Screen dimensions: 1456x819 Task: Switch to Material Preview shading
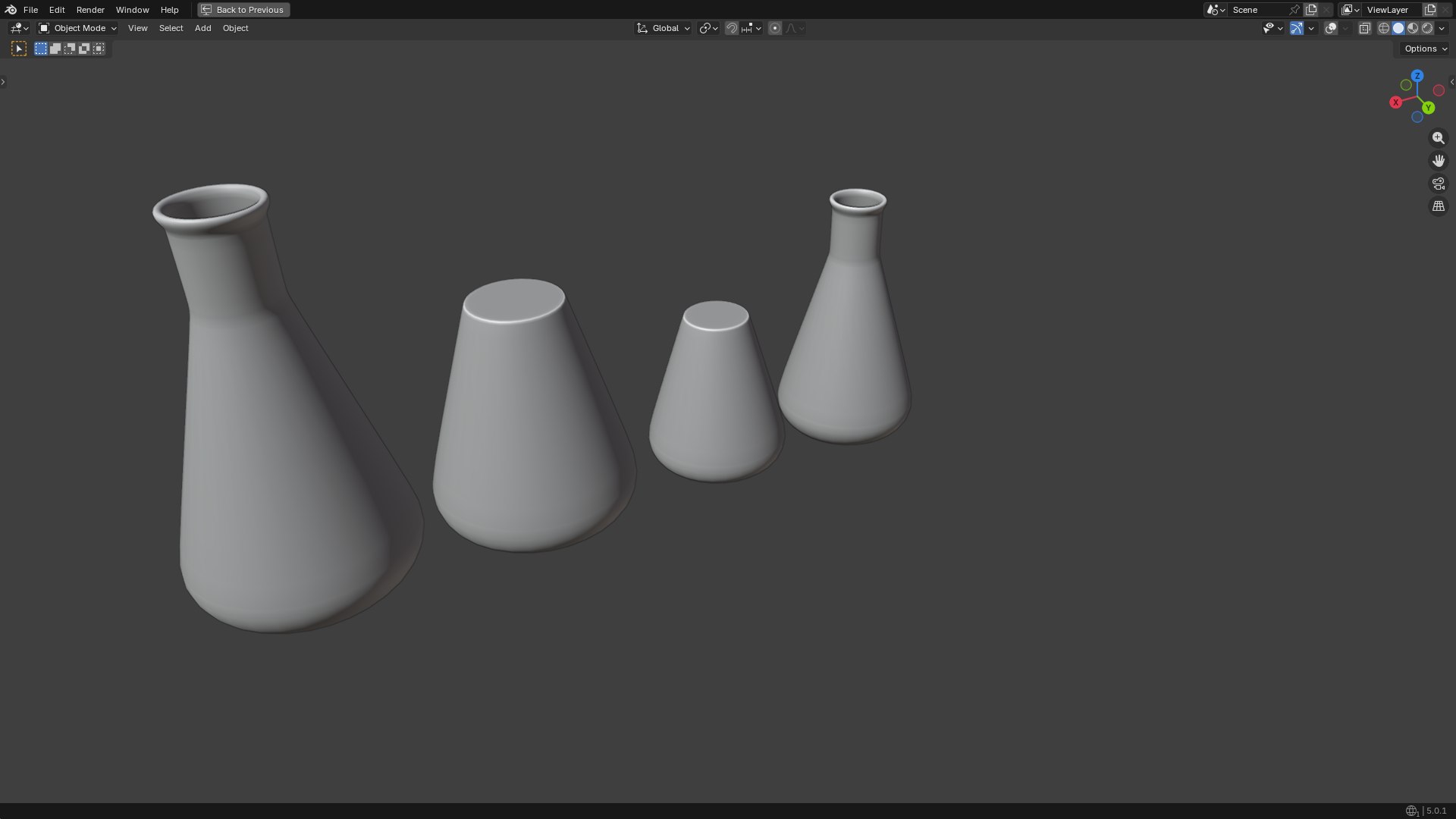tap(1413, 28)
